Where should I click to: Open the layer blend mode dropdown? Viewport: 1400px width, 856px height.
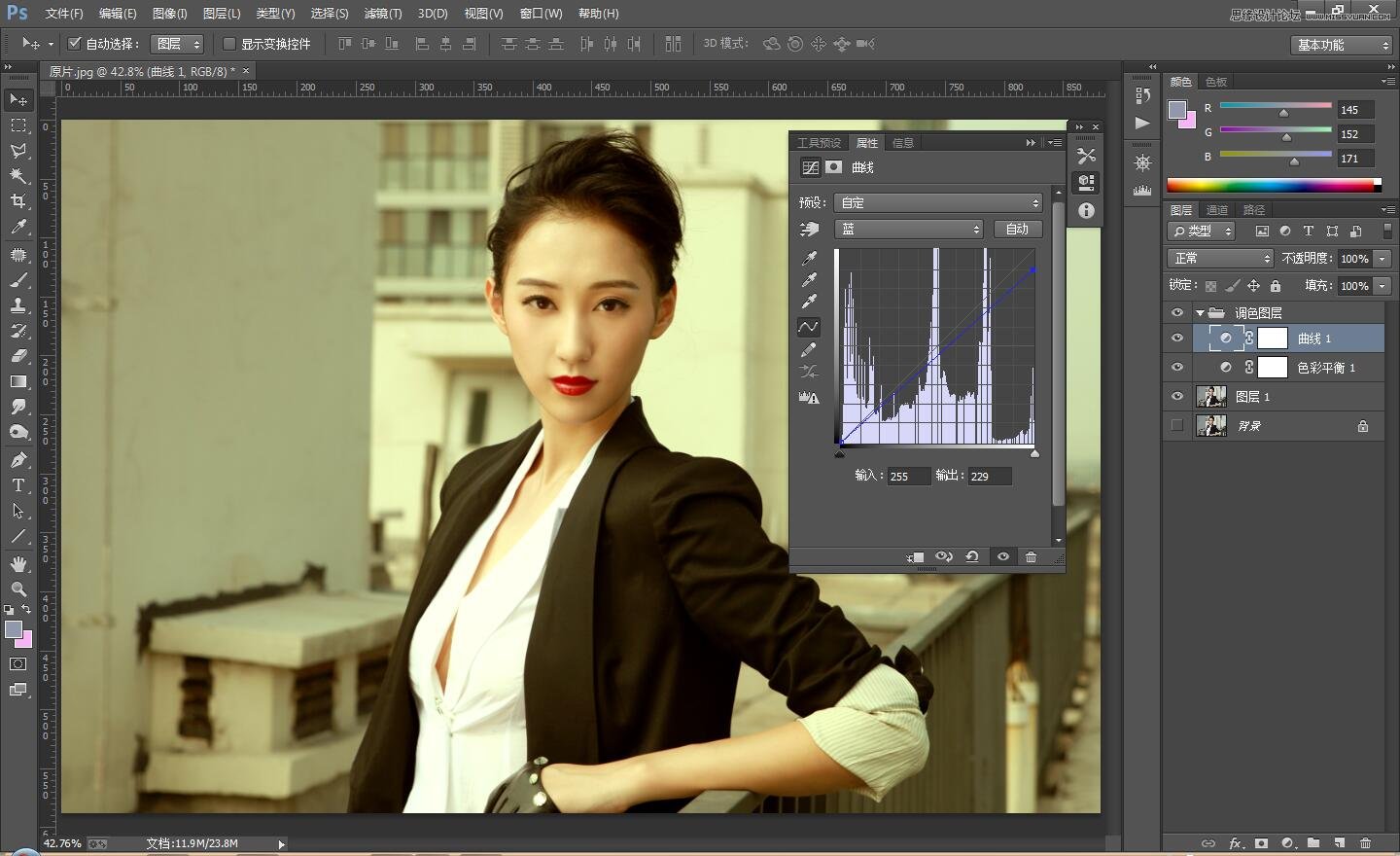(1220, 258)
